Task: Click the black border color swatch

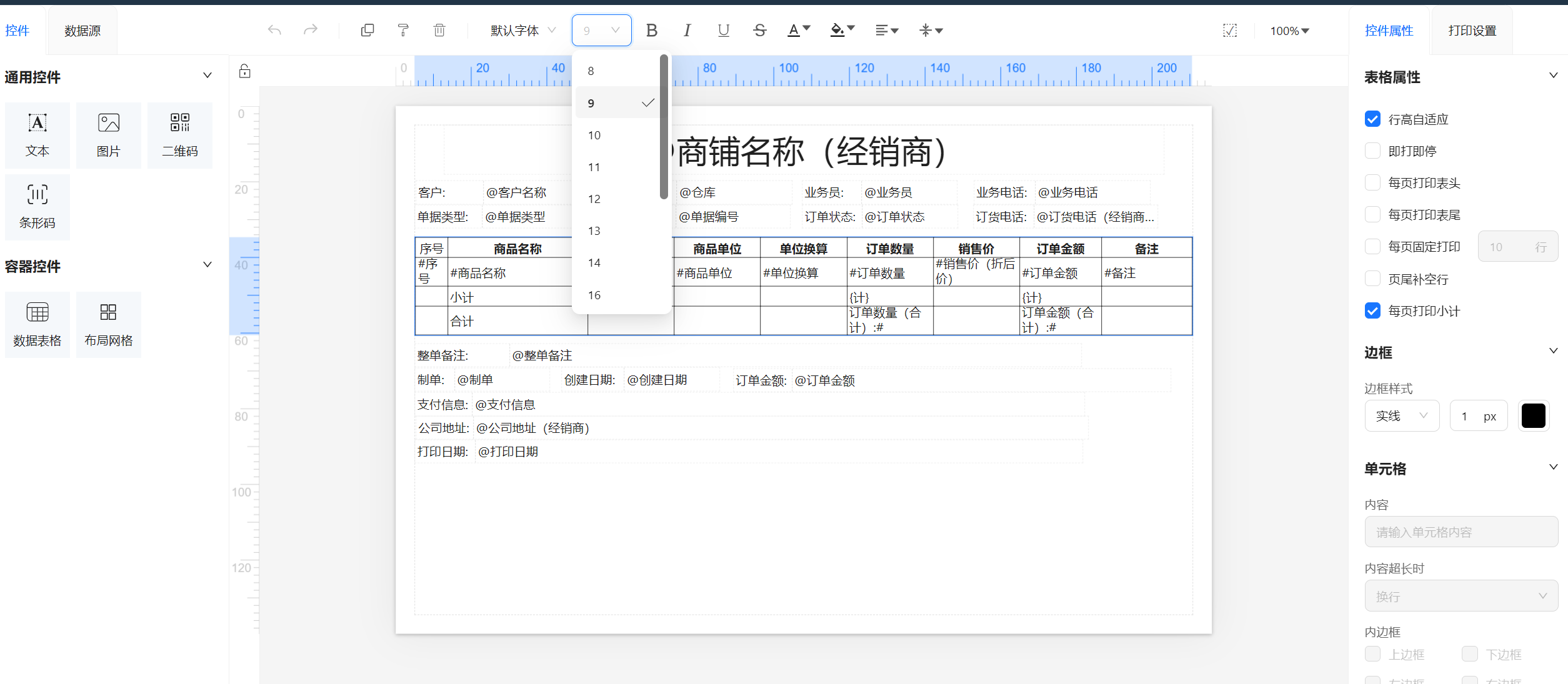Action: [x=1533, y=416]
